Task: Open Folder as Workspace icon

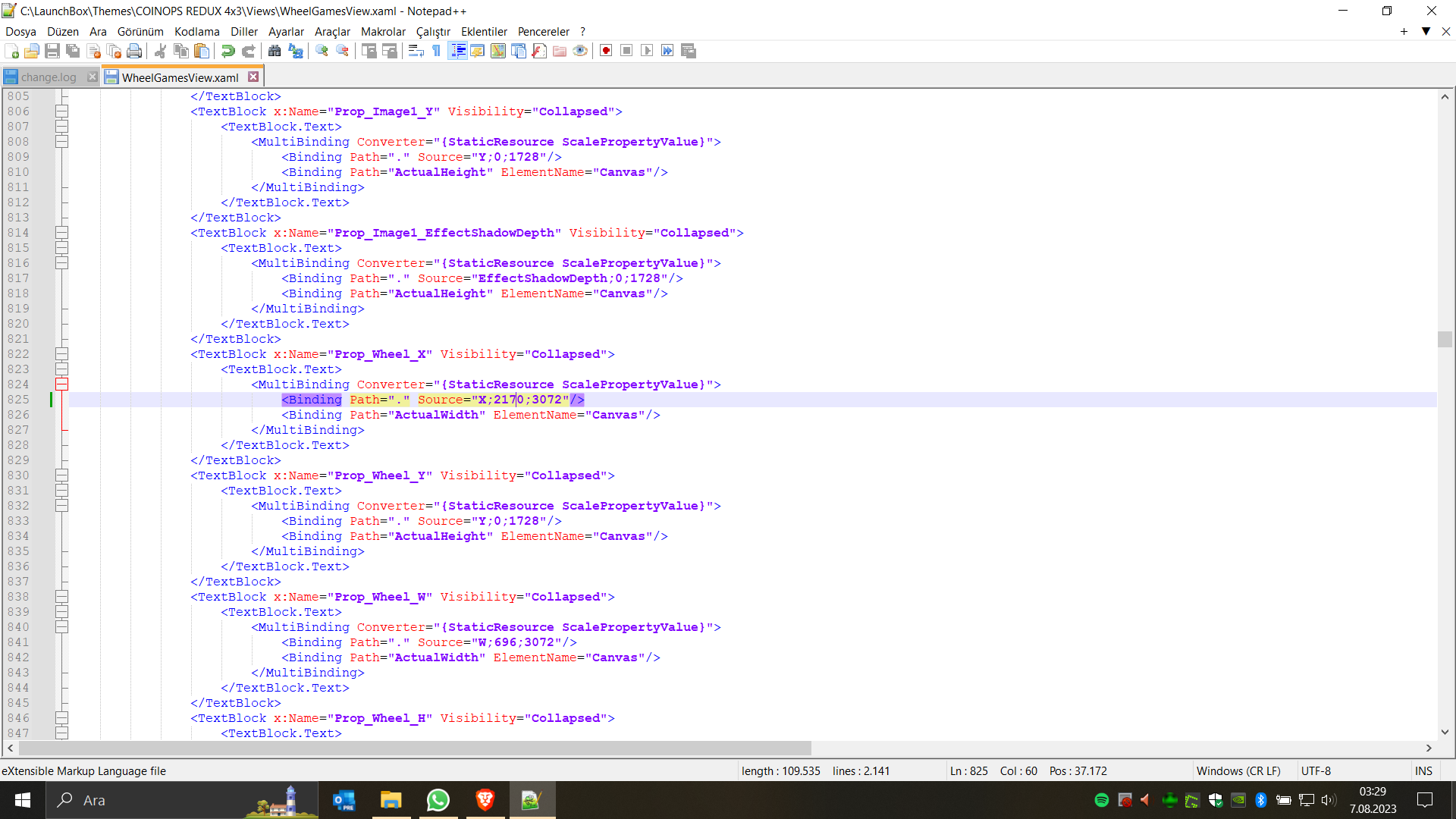Action: tap(560, 51)
